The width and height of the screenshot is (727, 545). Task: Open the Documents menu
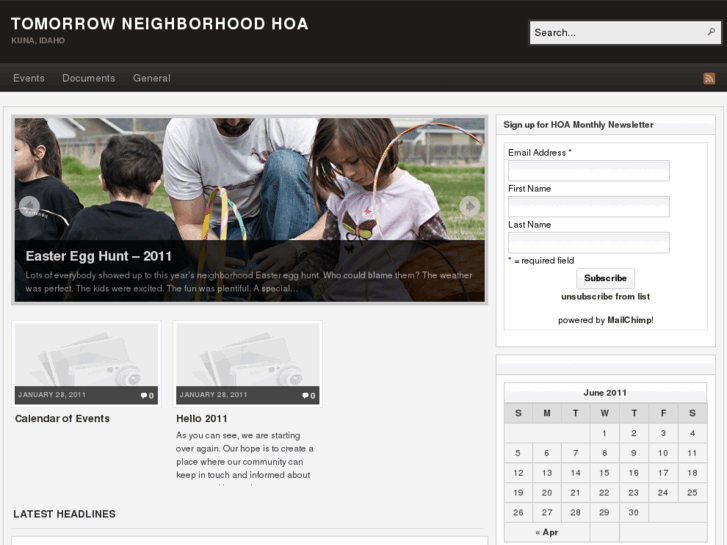click(x=89, y=78)
